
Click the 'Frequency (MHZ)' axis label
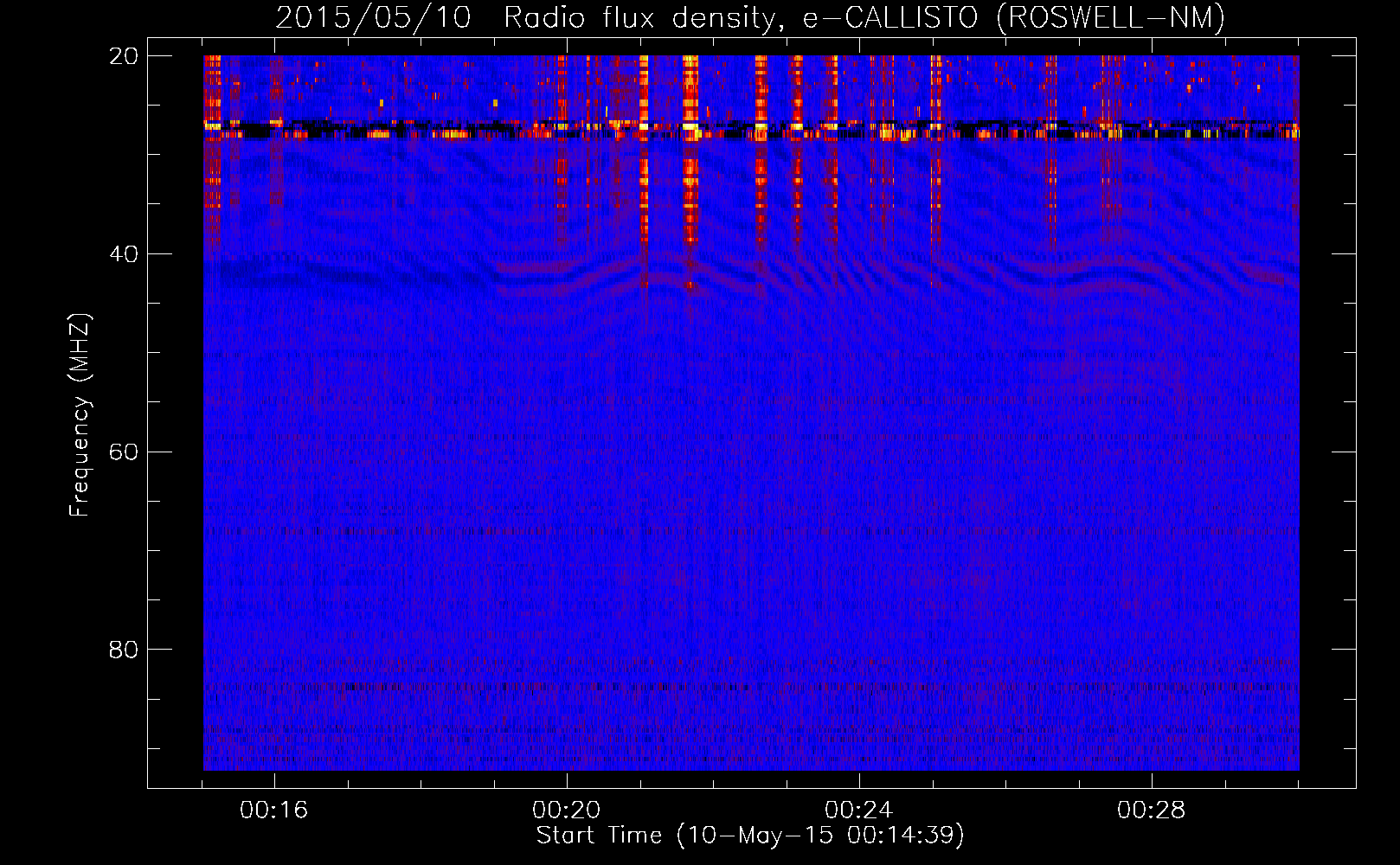coord(80,414)
